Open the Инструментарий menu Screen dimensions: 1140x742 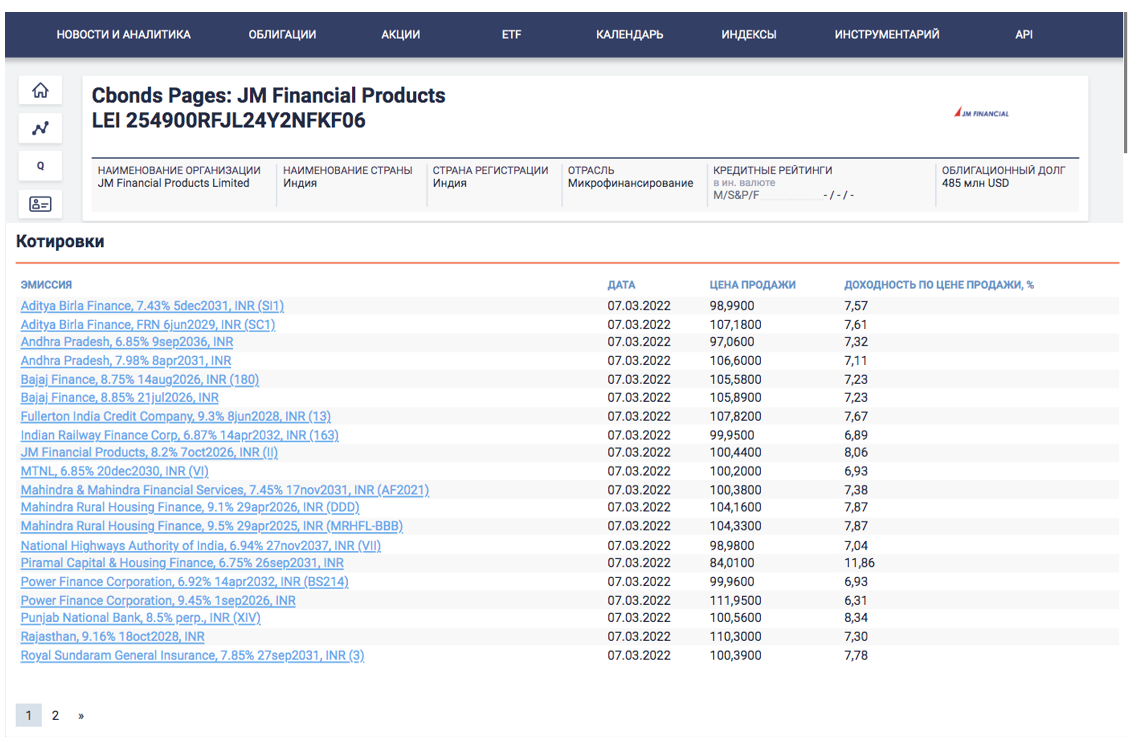tap(886, 35)
